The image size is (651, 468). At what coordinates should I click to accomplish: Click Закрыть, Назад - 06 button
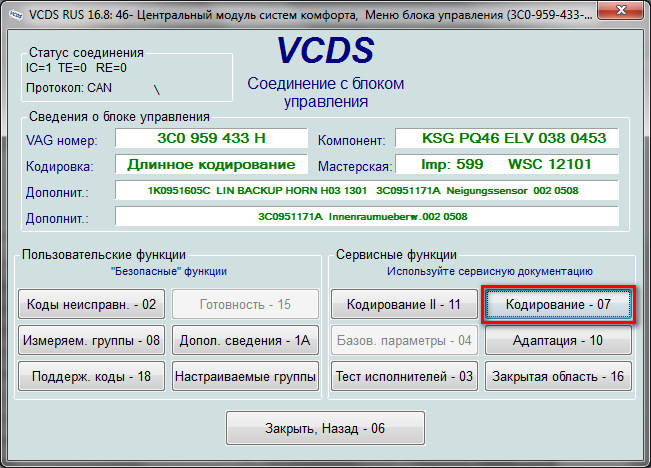point(325,428)
